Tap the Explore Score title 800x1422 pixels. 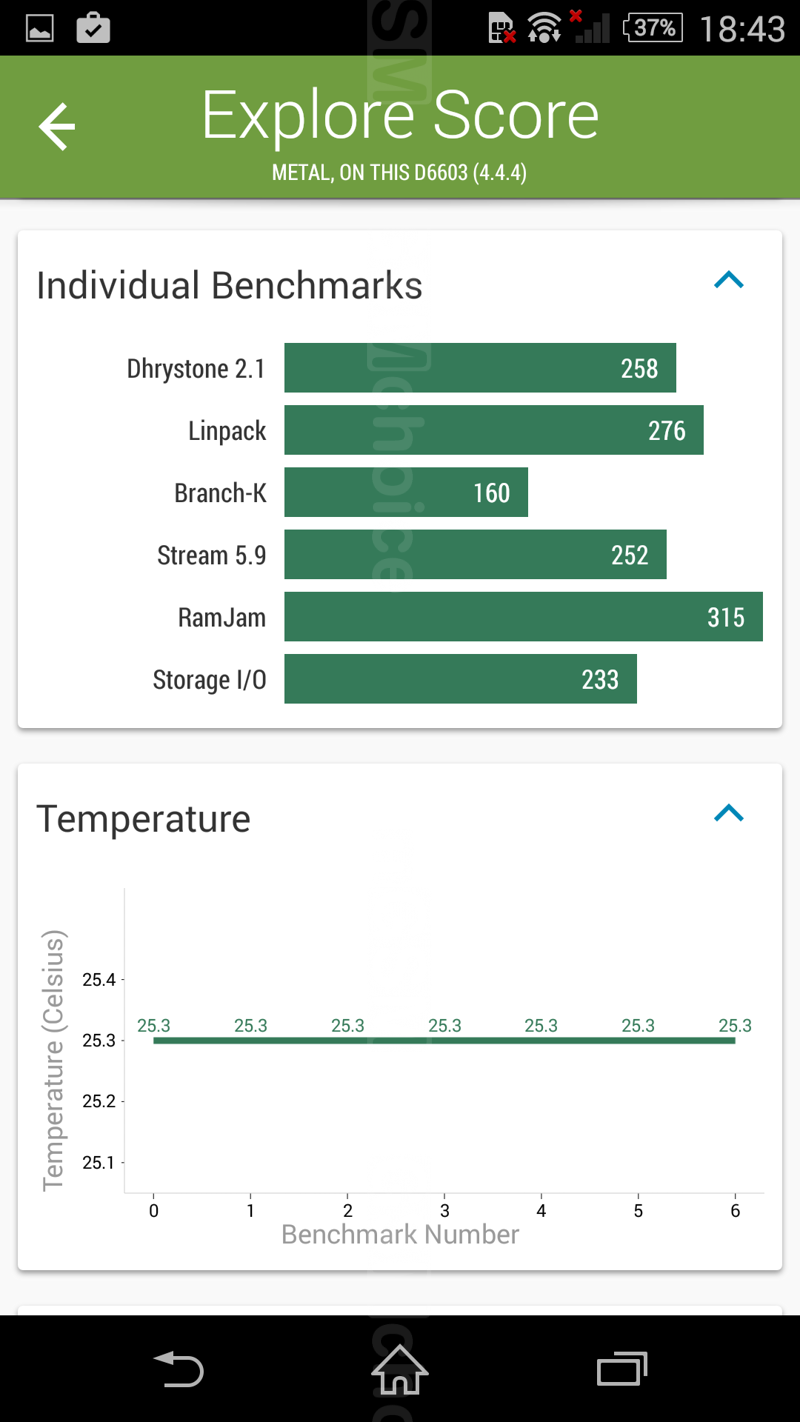click(400, 116)
